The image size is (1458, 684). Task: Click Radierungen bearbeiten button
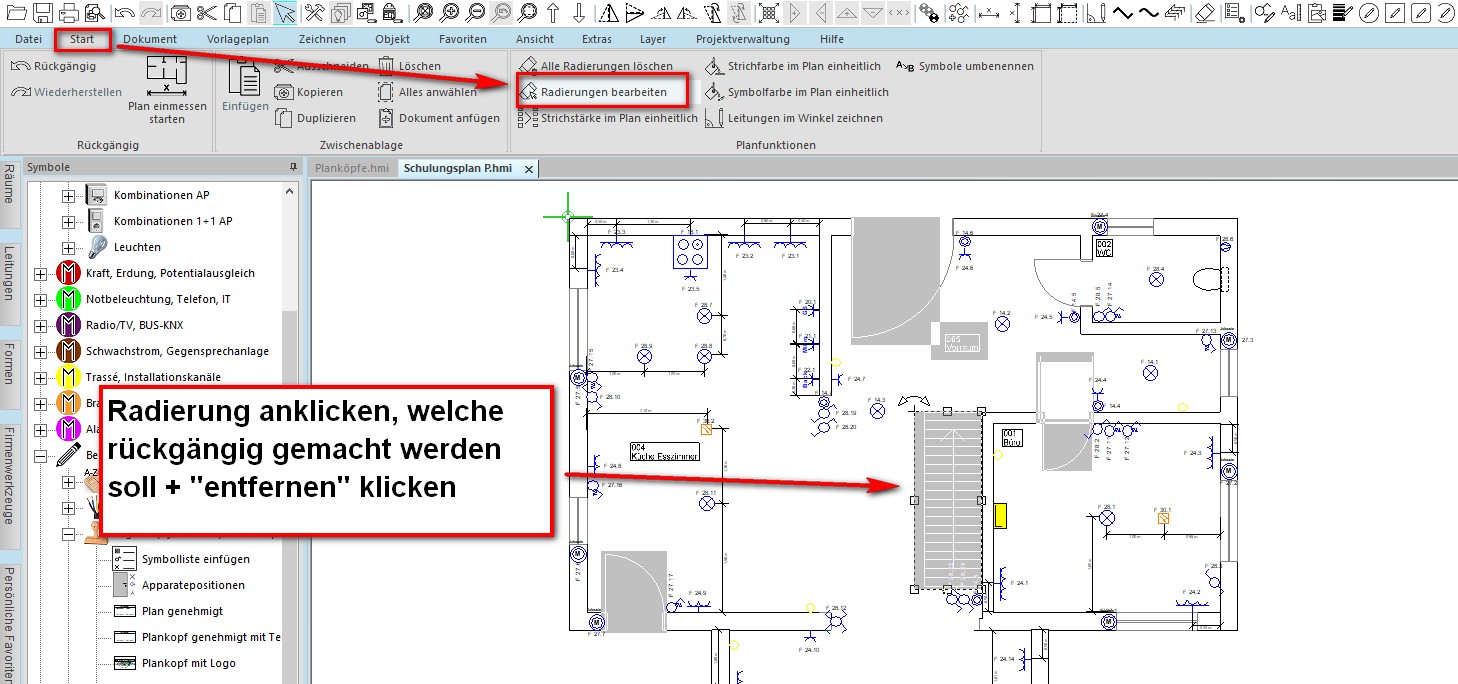[x=603, y=92]
